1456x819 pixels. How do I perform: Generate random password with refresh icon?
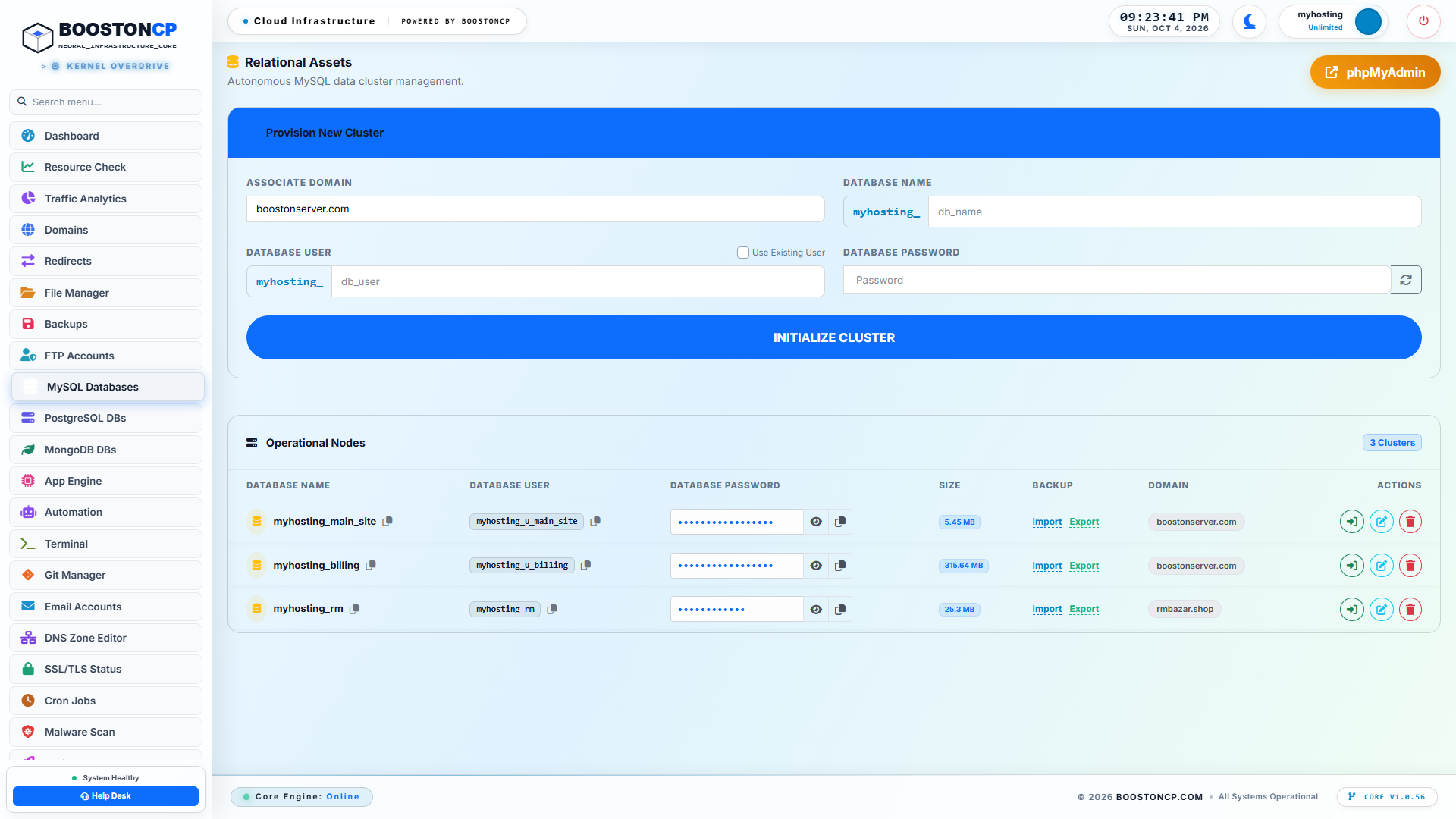pos(1406,280)
